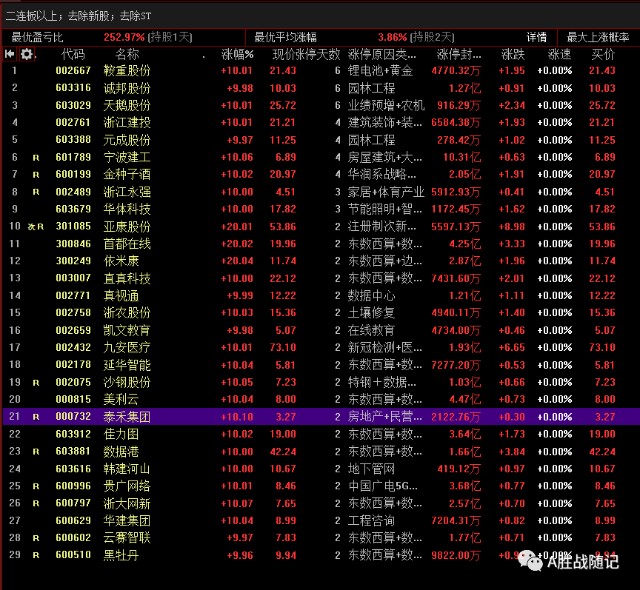The height and width of the screenshot is (590, 640).
Task: Click the R marker for 贵广网络
Action: click(36, 486)
